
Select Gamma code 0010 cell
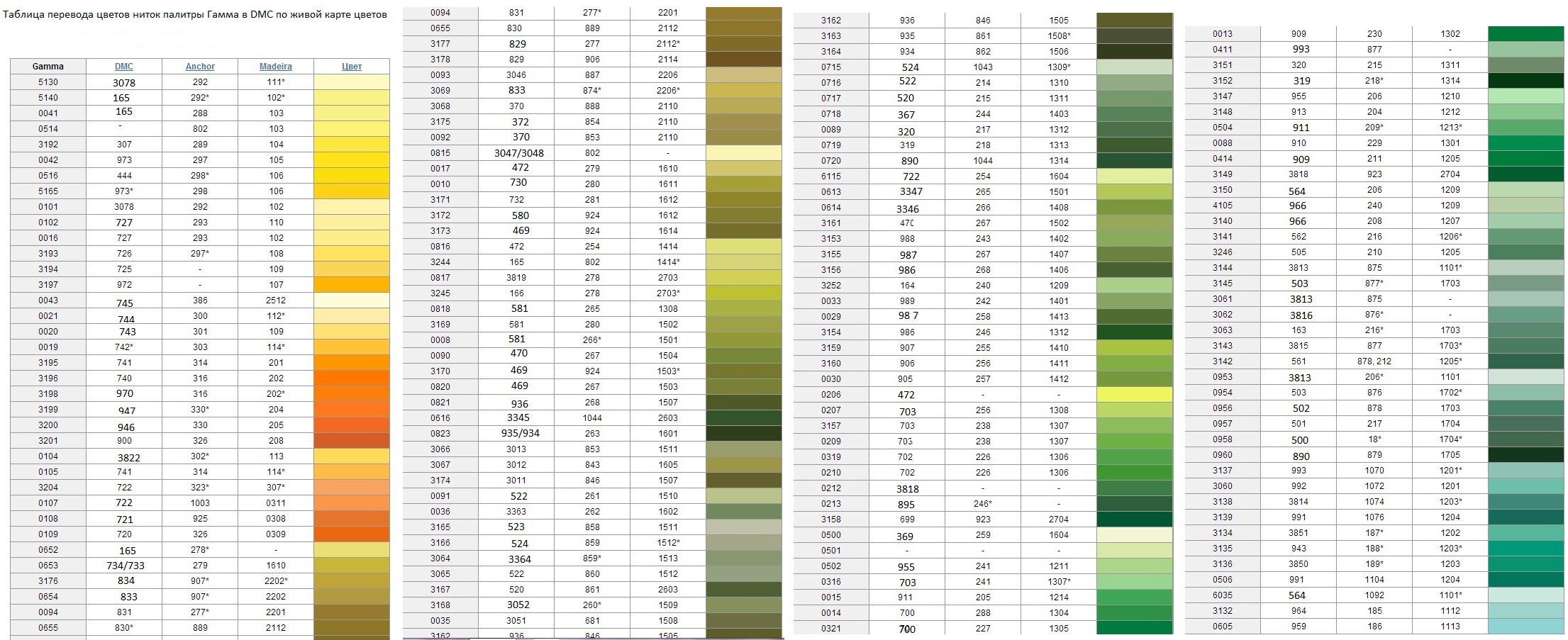[440, 184]
